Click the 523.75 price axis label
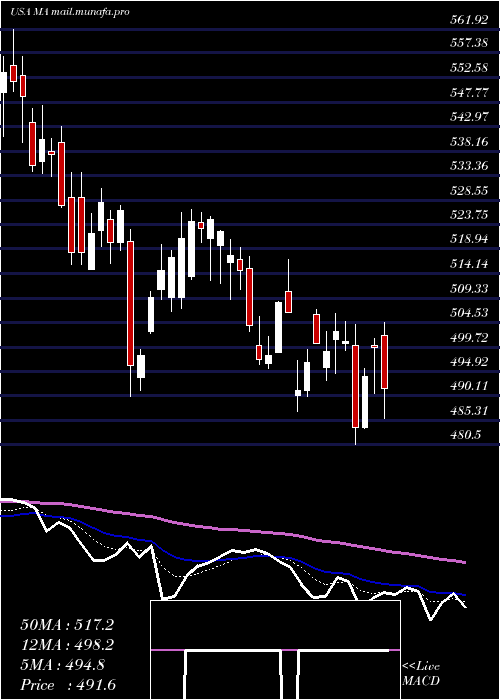Image resolution: width=500 pixels, height=700 pixels. (x=468, y=215)
